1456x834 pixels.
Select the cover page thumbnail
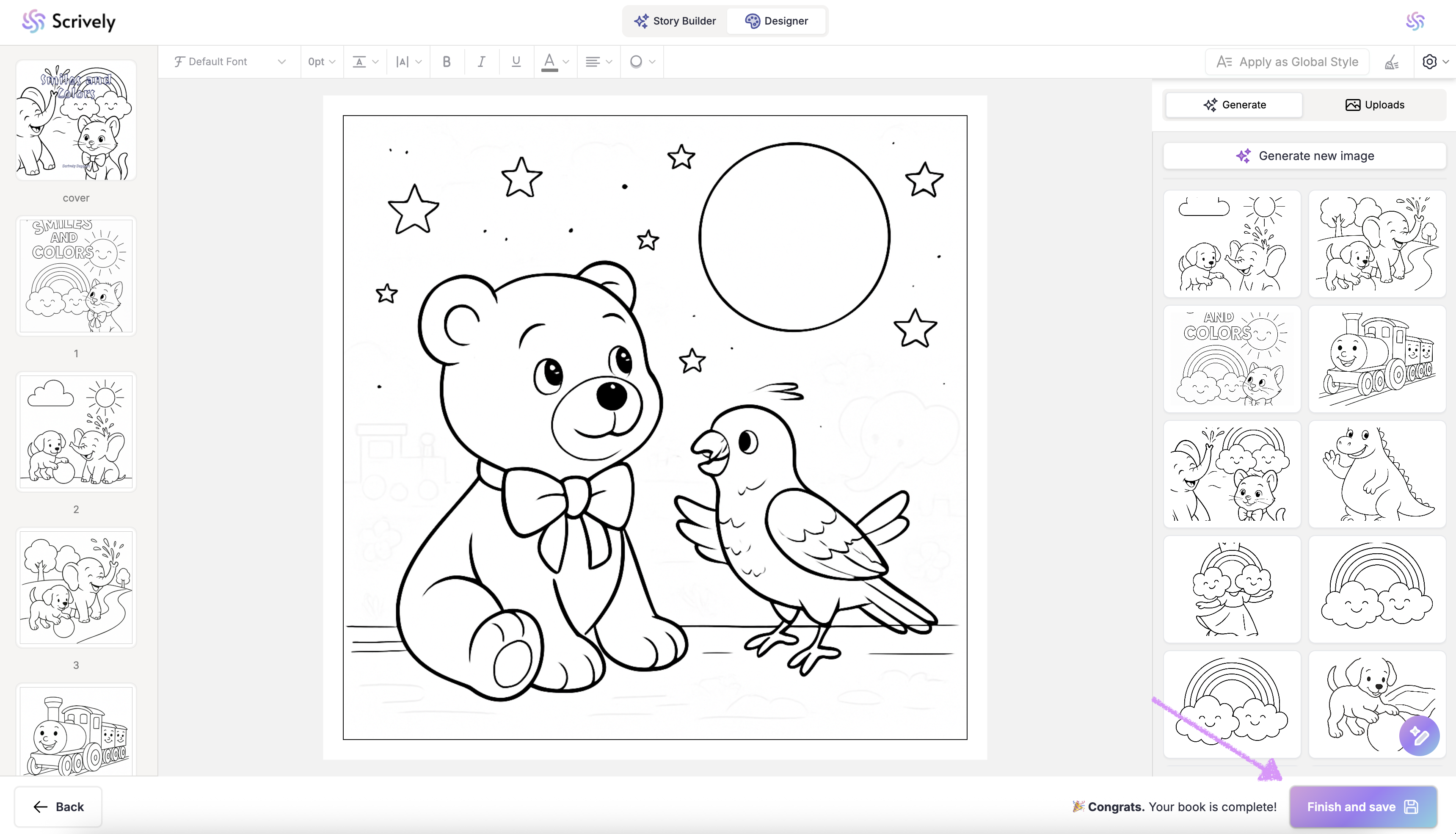[76, 120]
